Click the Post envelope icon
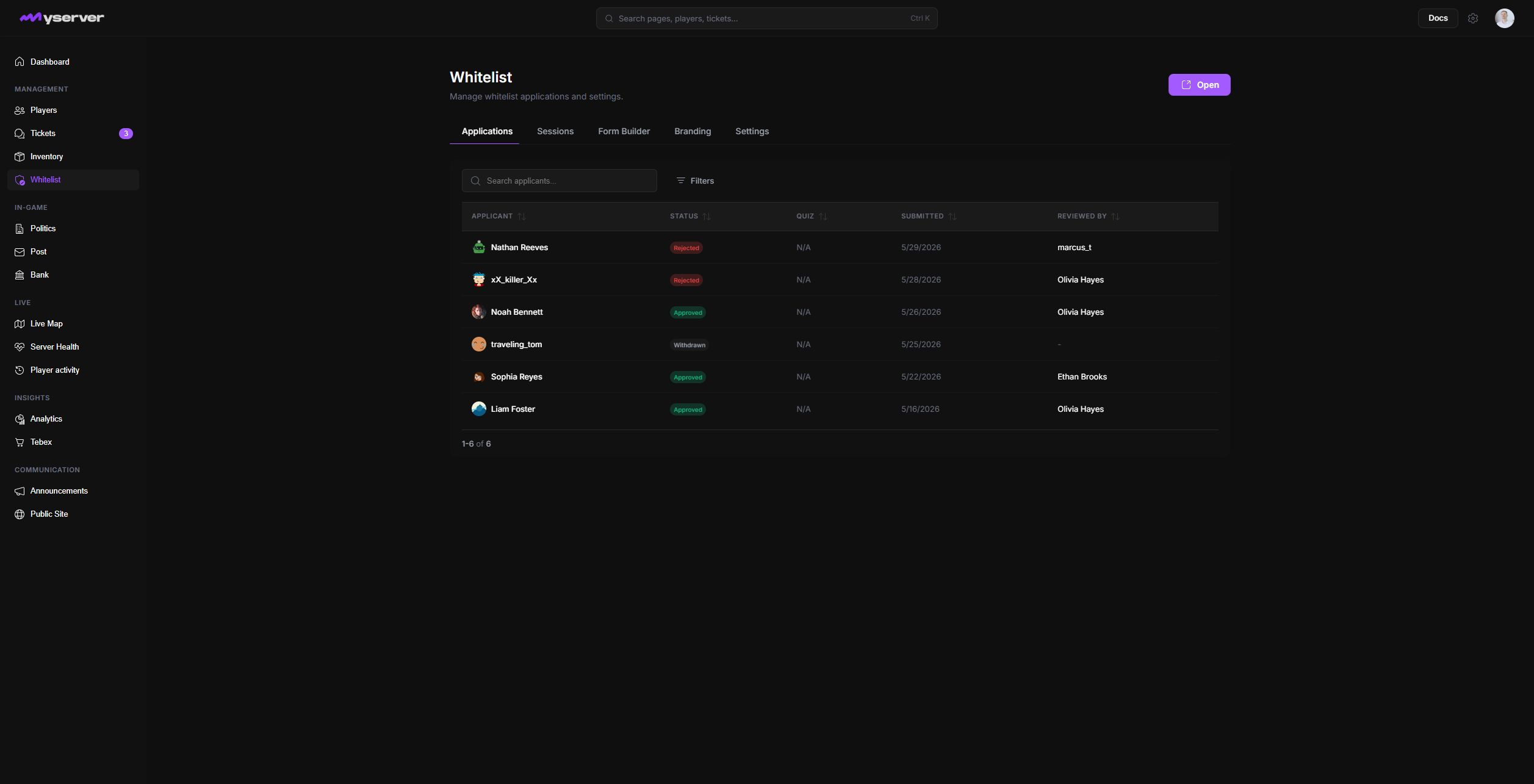 pyautogui.click(x=20, y=252)
